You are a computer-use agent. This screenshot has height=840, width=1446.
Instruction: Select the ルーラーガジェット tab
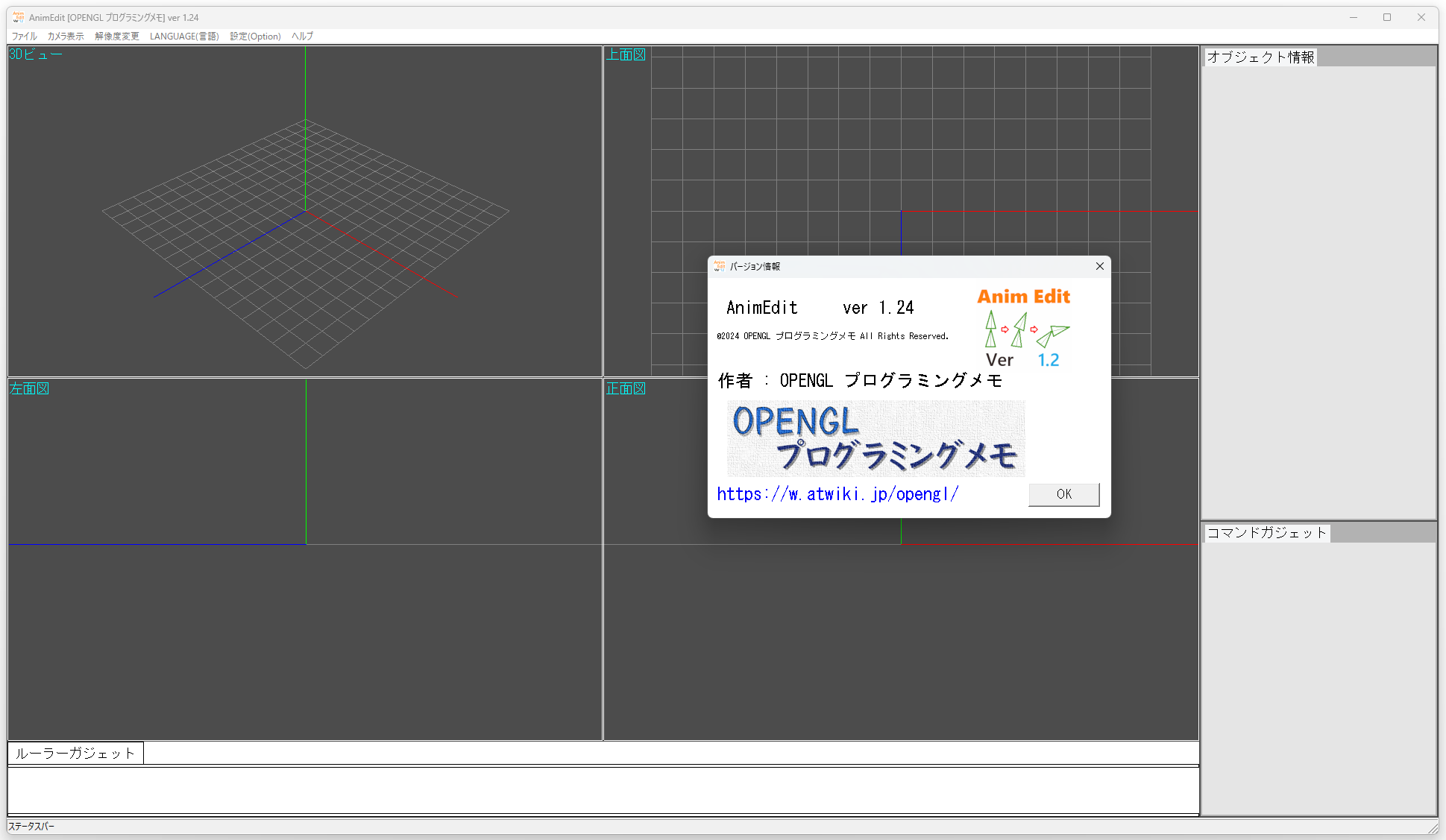[75, 753]
